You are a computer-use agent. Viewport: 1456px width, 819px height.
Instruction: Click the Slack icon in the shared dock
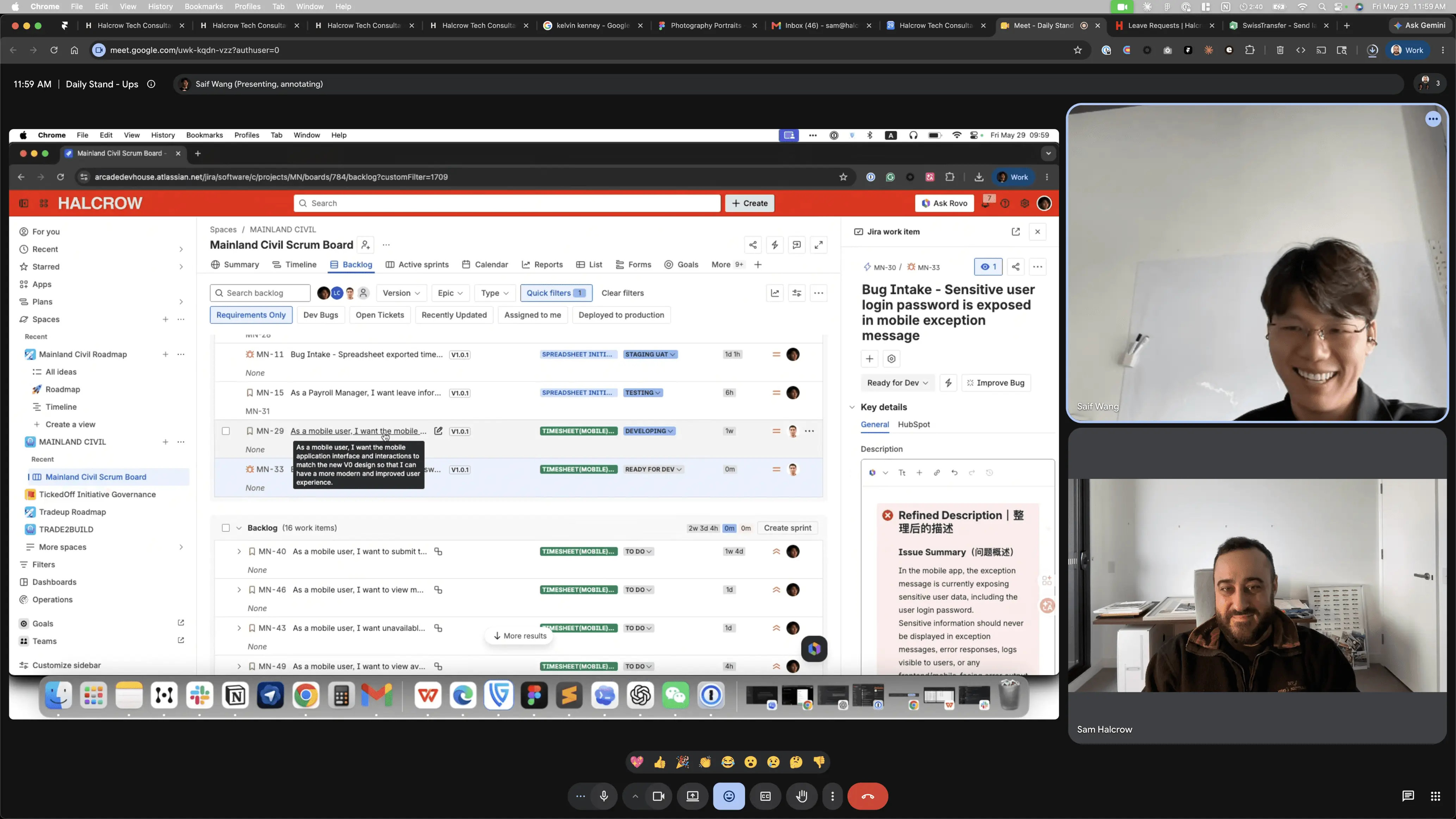point(199,696)
